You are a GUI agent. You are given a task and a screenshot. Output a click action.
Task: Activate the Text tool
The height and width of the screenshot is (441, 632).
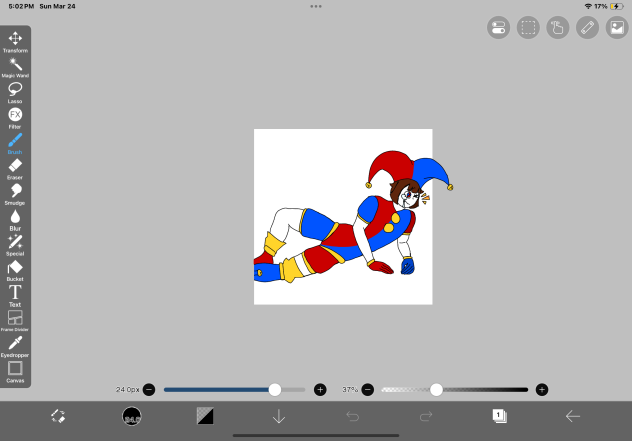tap(15, 296)
